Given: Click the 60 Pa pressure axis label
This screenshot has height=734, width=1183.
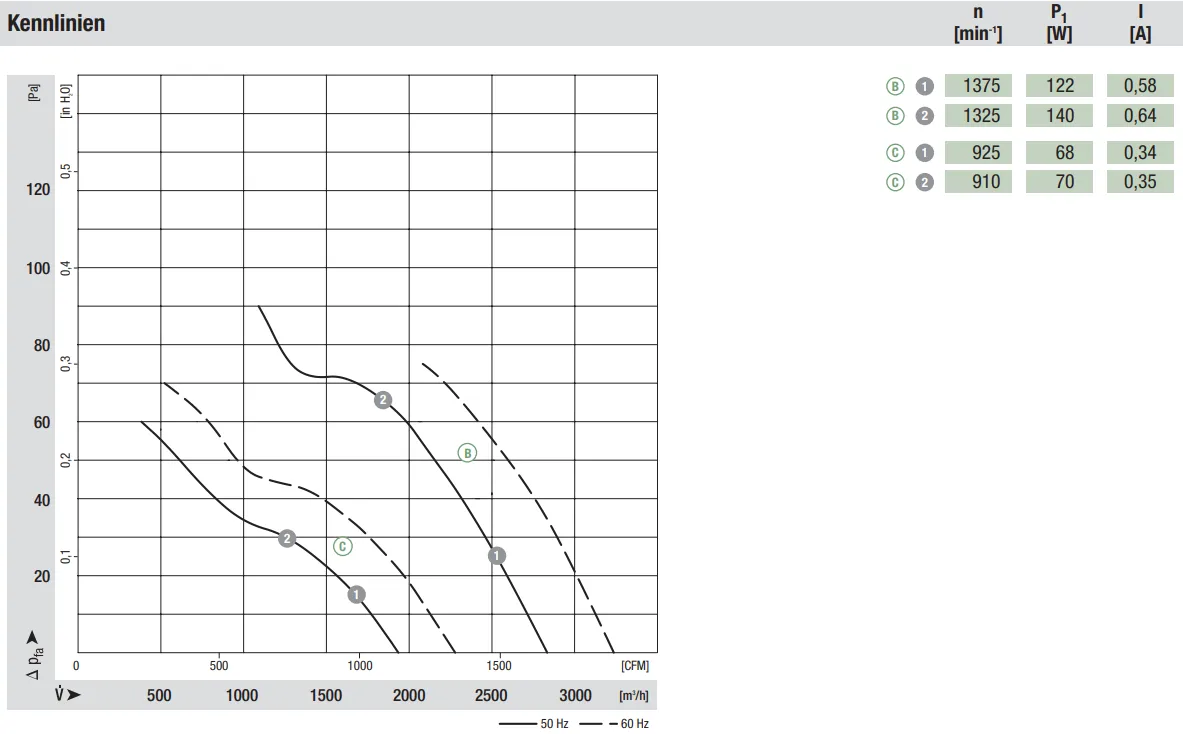Looking at the screenshot, I should pos(42,422).
